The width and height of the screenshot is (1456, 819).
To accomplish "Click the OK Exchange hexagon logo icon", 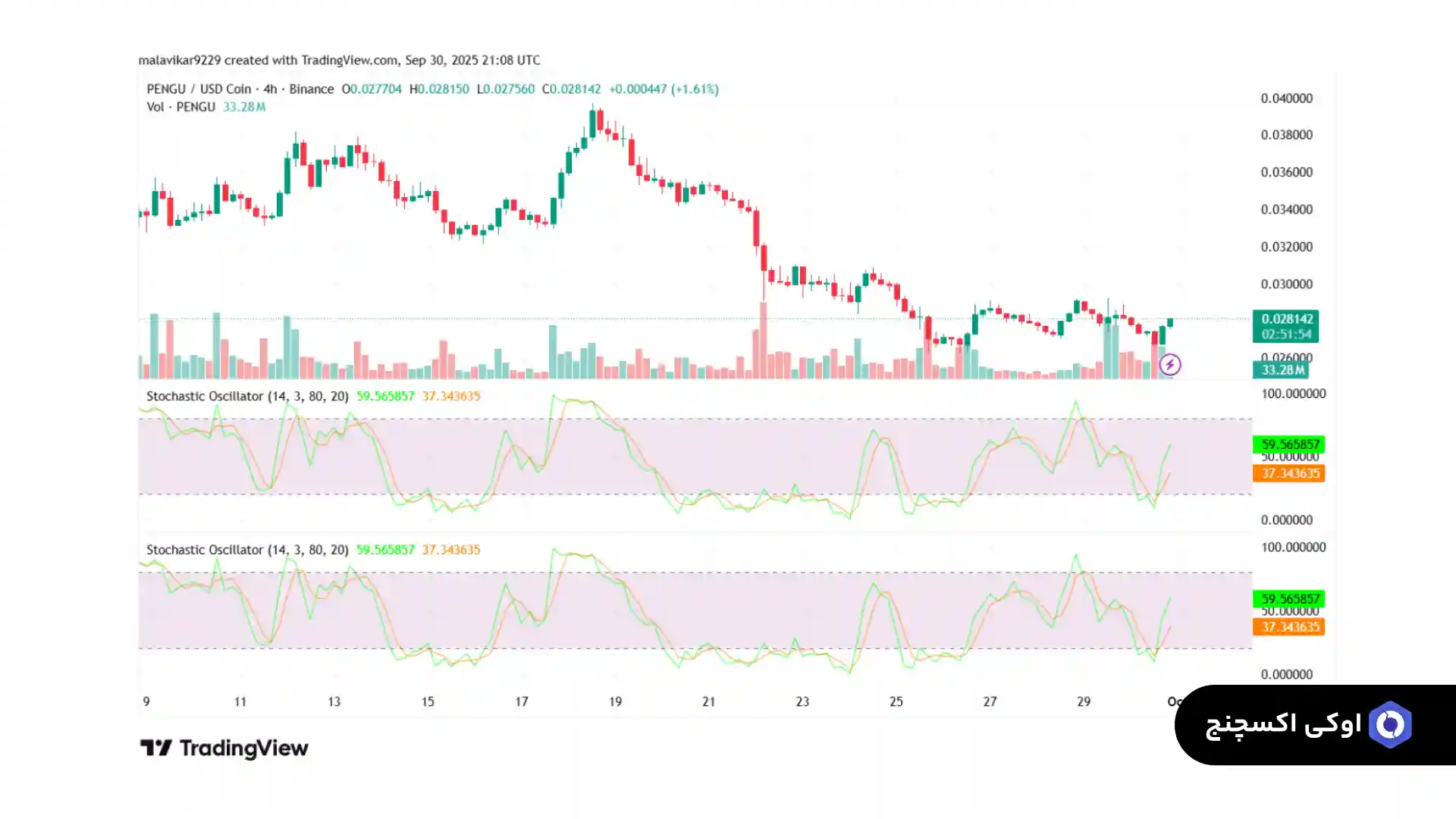I will (x=1390, y=725).
